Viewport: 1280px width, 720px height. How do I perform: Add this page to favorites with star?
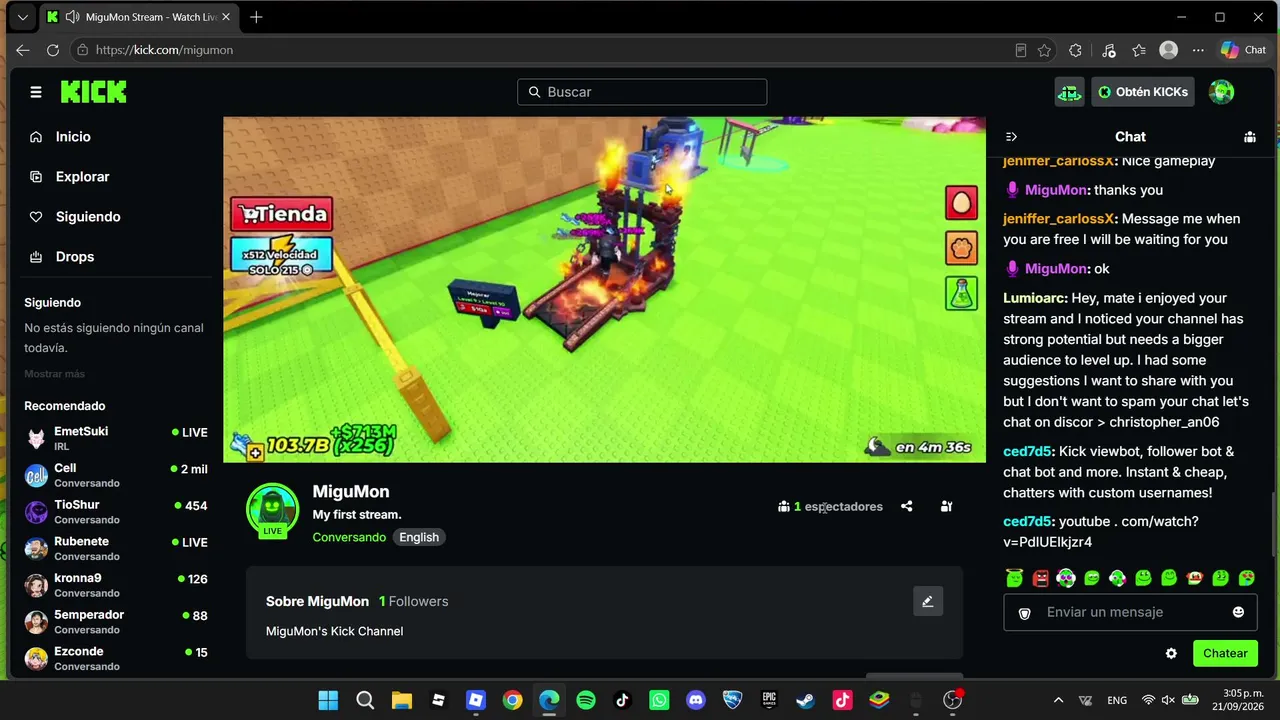(x=1045, y=50)
